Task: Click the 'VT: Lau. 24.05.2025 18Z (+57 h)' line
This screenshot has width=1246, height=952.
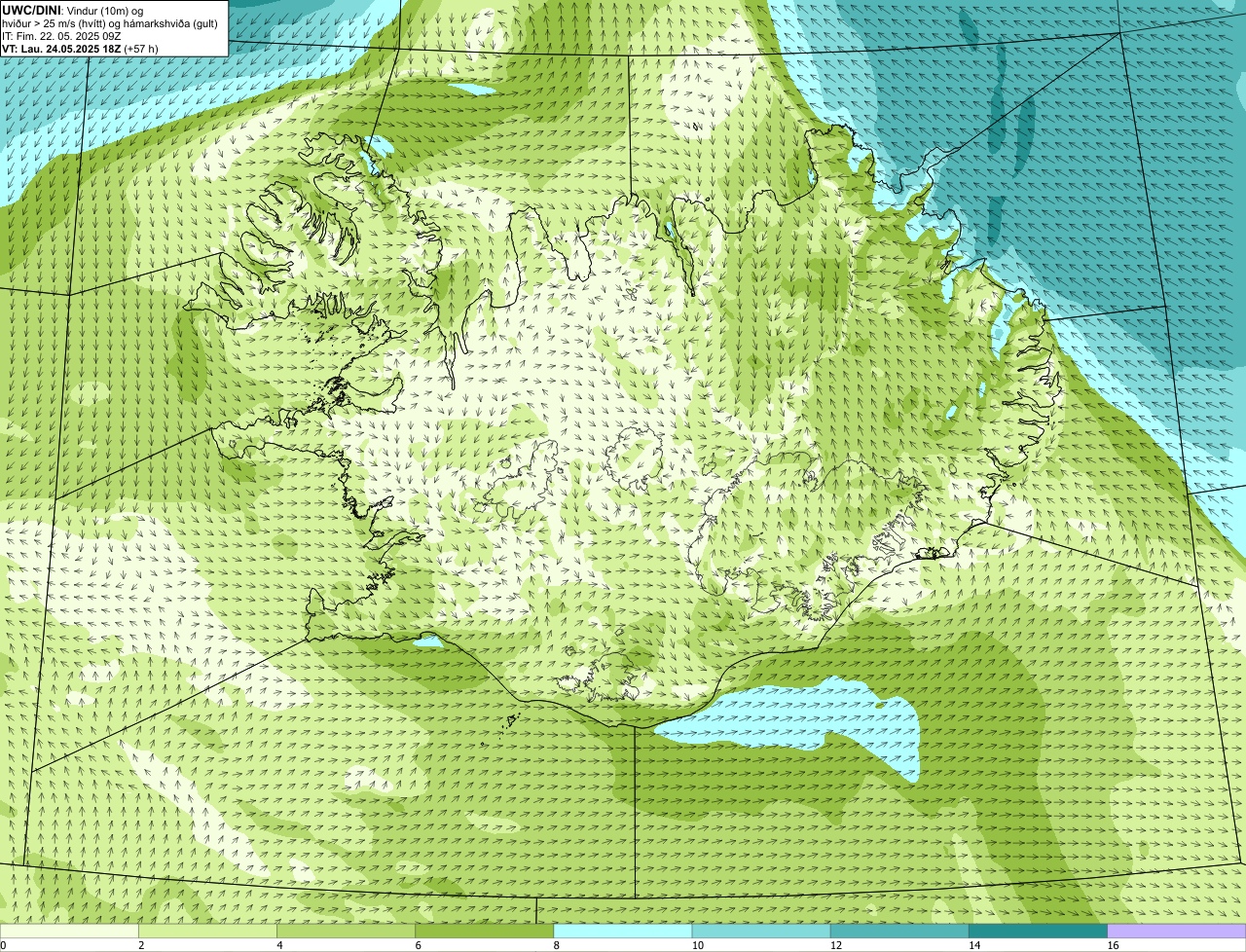Action: [x=80, y=48]
